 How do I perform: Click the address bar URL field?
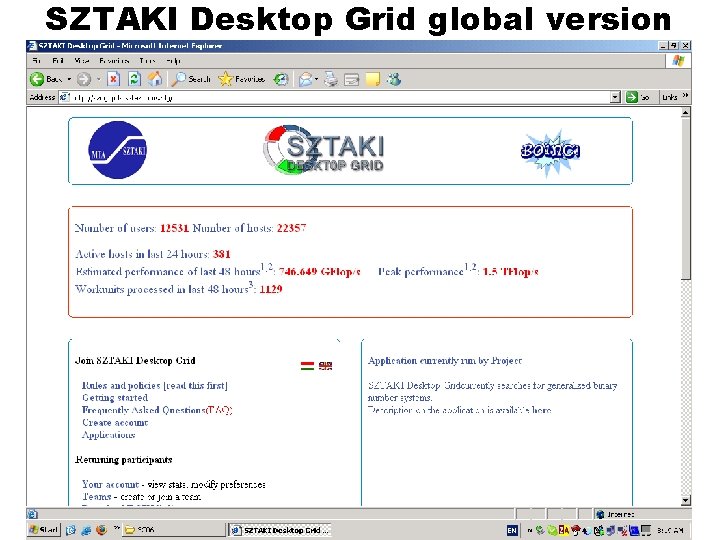340,97
